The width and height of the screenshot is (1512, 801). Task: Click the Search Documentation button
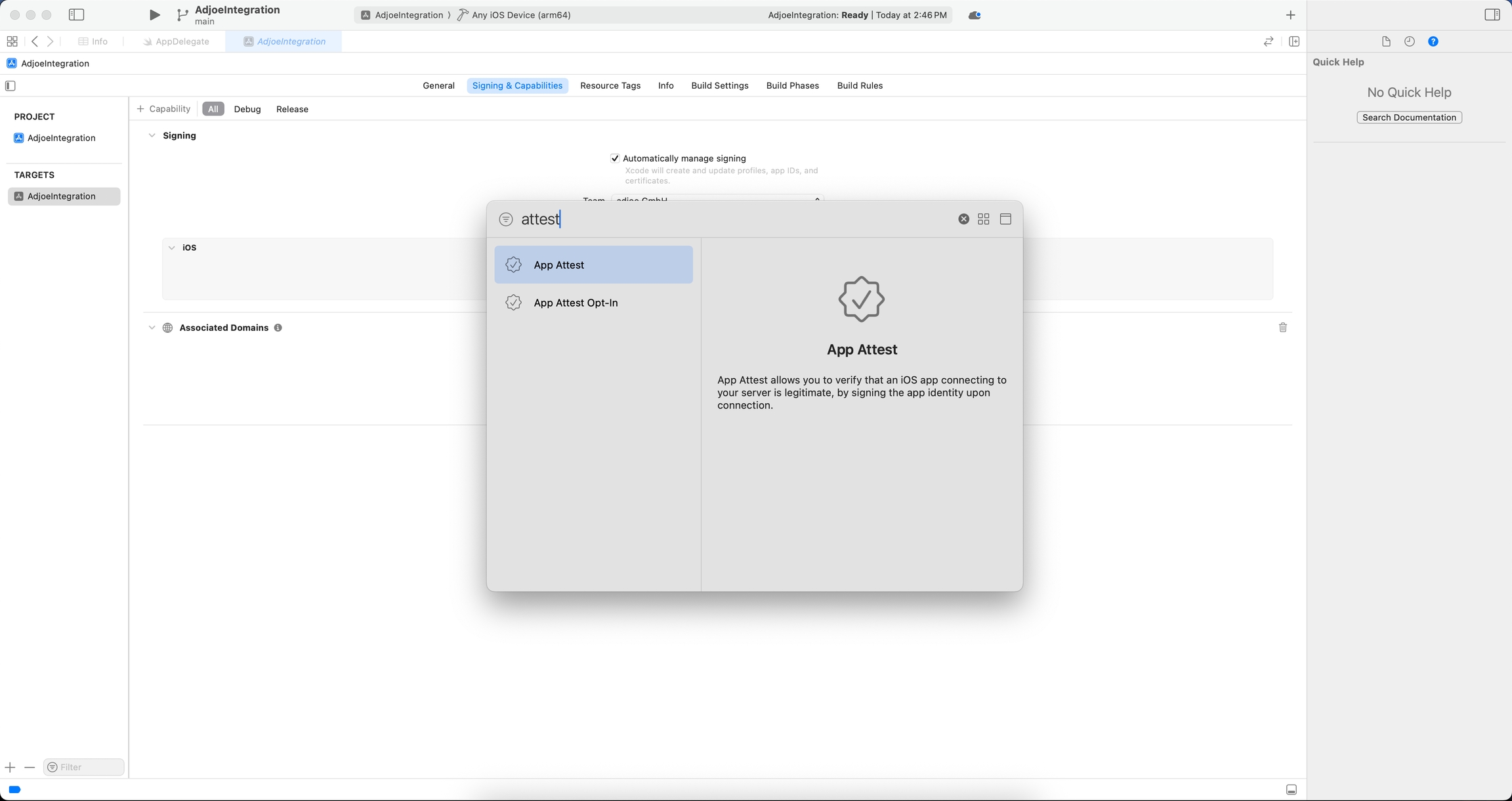1409,118
